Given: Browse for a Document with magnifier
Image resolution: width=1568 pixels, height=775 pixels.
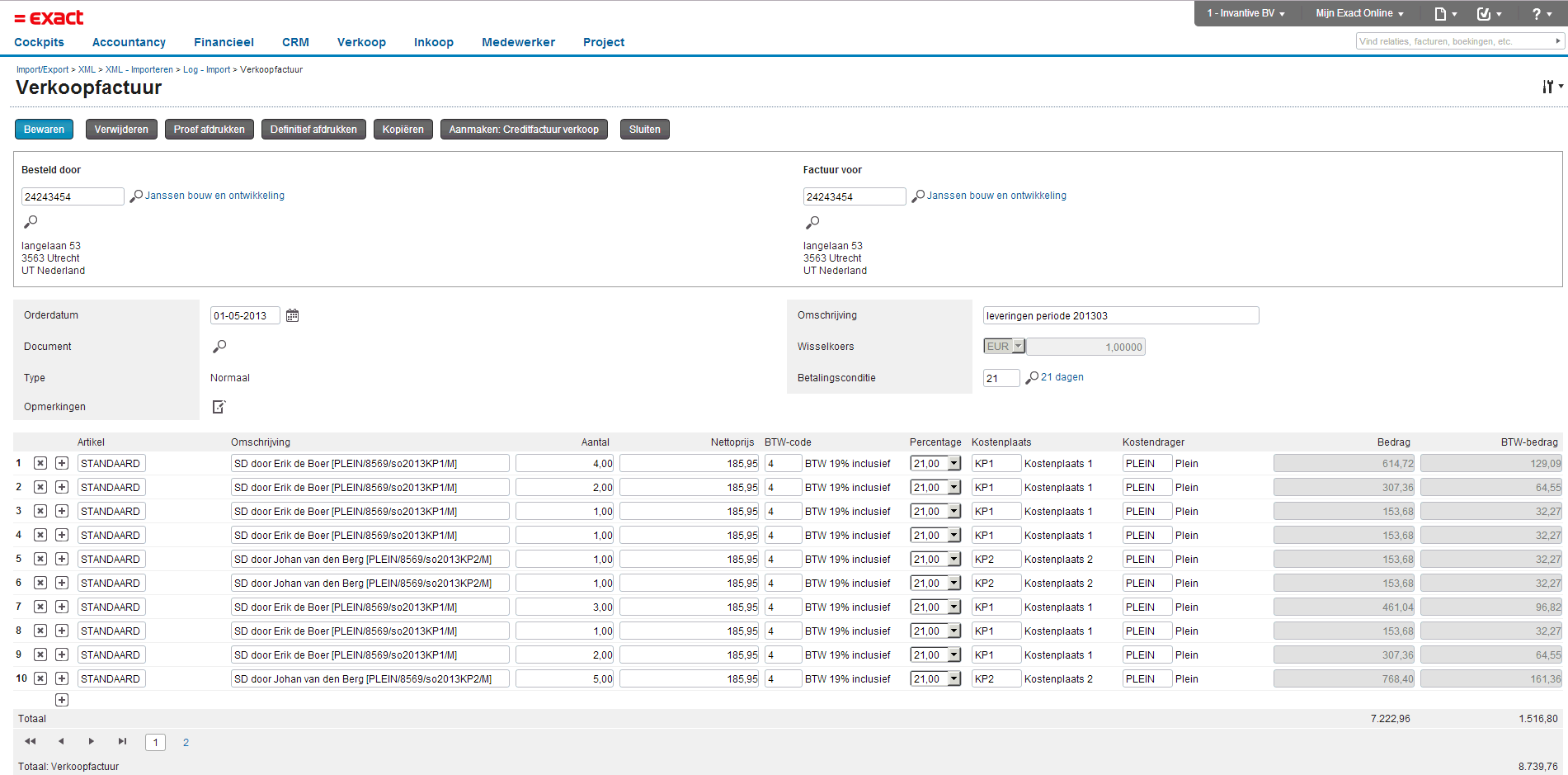Looking at the screenshot, I should [x=219, y=347].
